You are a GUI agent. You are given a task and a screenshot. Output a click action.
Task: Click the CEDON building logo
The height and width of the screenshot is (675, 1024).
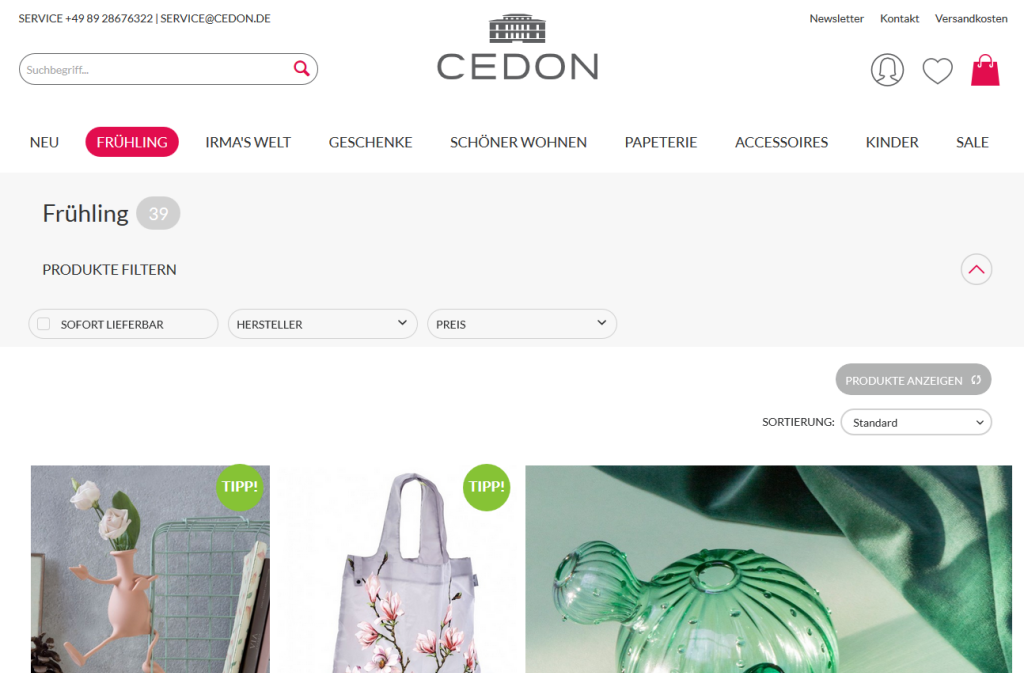click(x=517, y=48)
